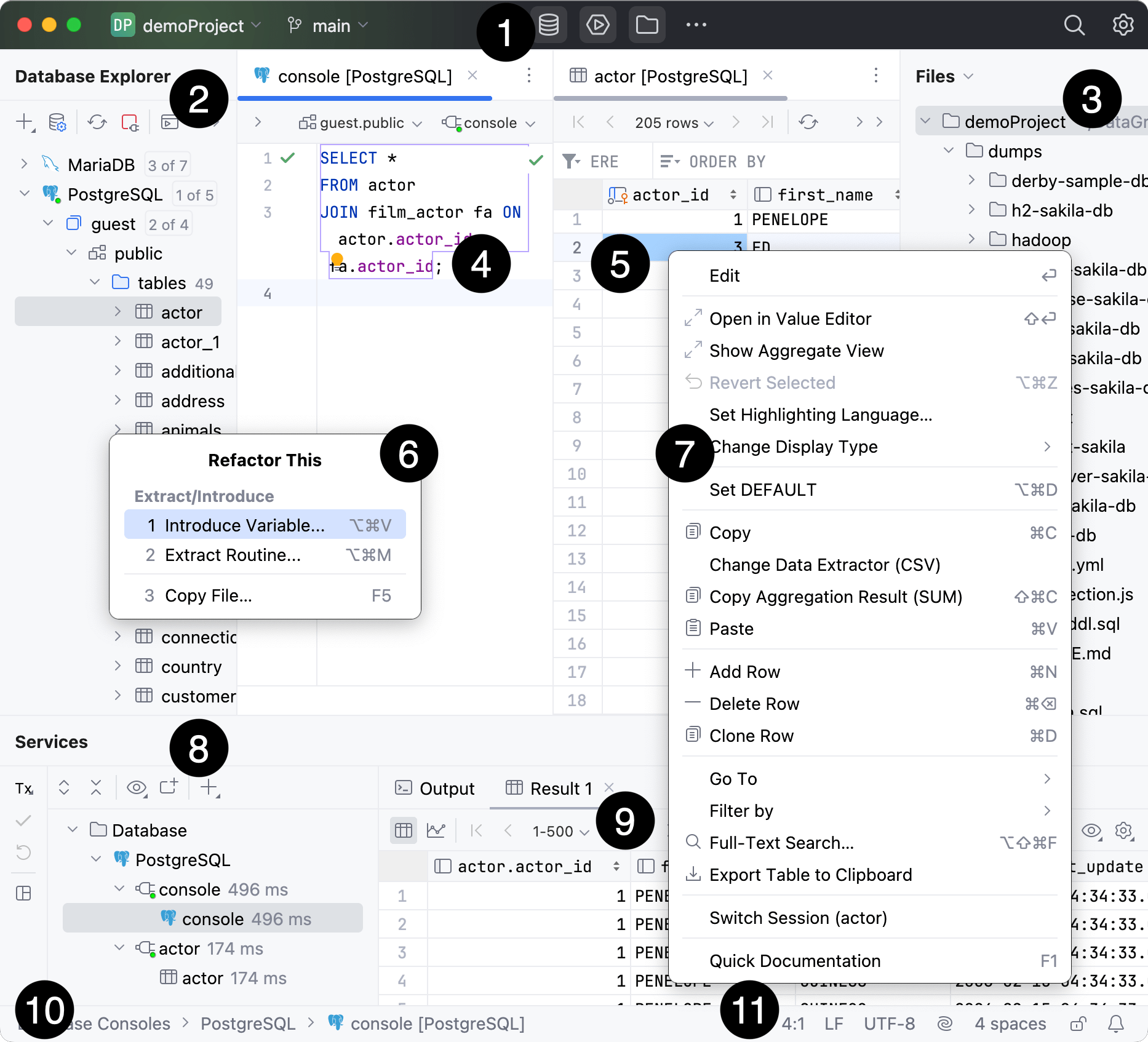1148x1042 pixels.
Task: Open the query console jump icon in Database Explorer
Action: pyautogui.click(x=170, y=122)
